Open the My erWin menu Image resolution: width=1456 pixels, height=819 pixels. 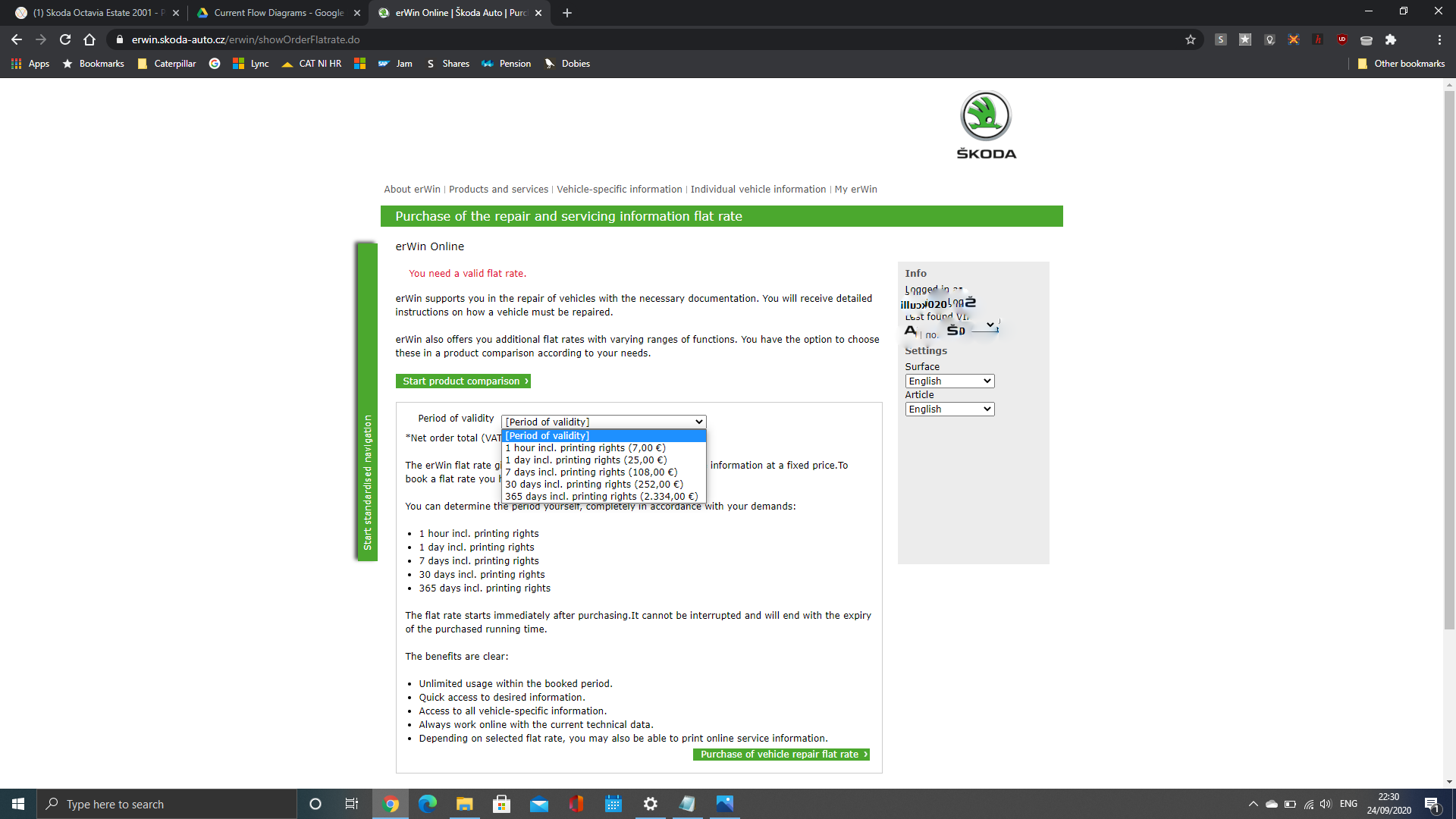point(855,190)
